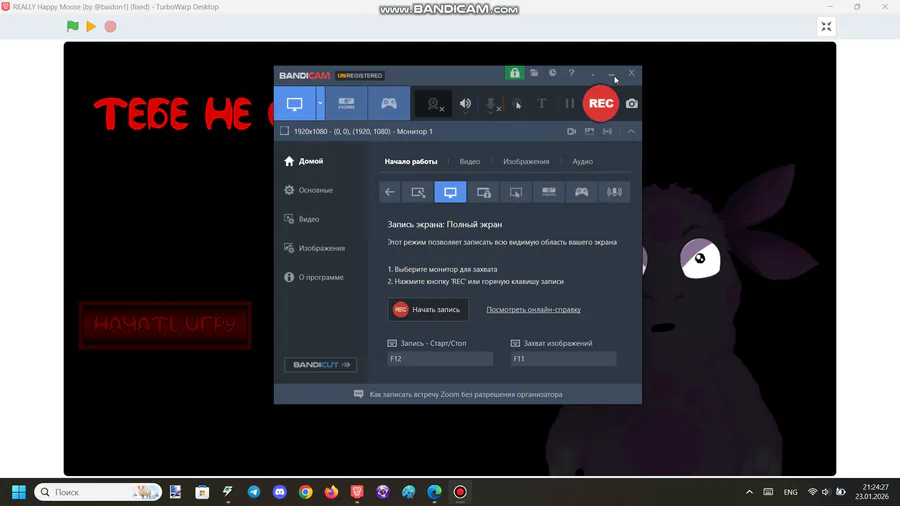Image resolution: width=900 pixels, height=506 pixels.
Task: Open Google Chrome from taskbar
Action: click(x=305, y=492)
